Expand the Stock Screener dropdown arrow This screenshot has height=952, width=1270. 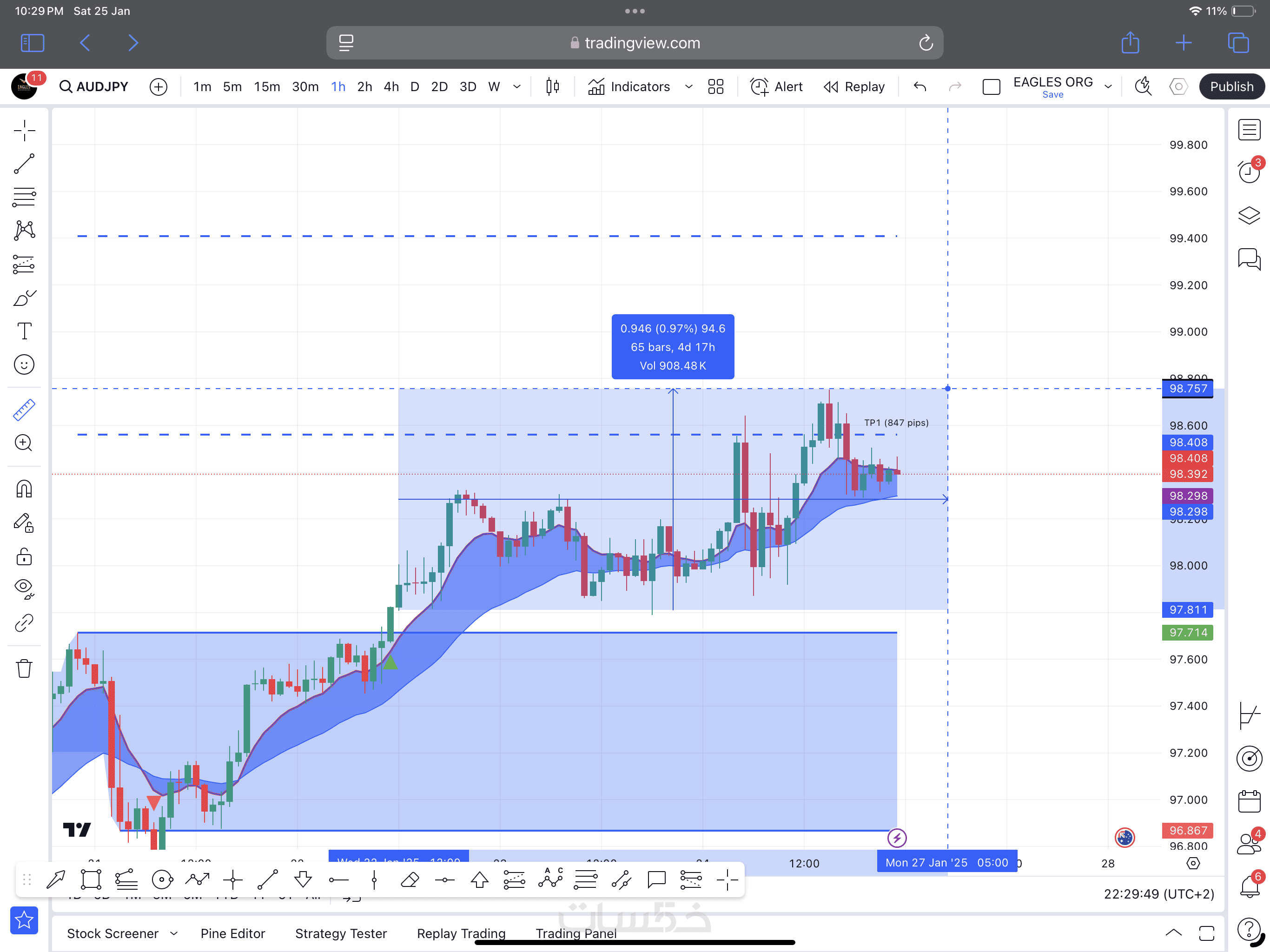pos(173,933)
